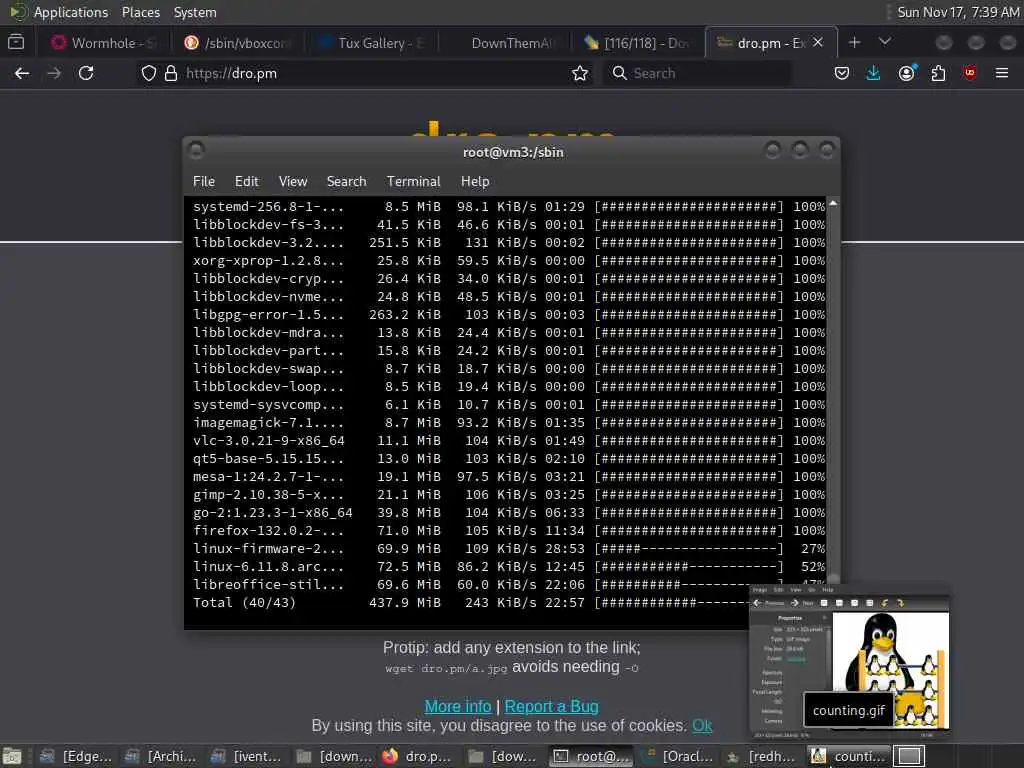Open the Applications menu in top panel
The width and height of the screenshot is (1024, 768).
coord(71,12)
